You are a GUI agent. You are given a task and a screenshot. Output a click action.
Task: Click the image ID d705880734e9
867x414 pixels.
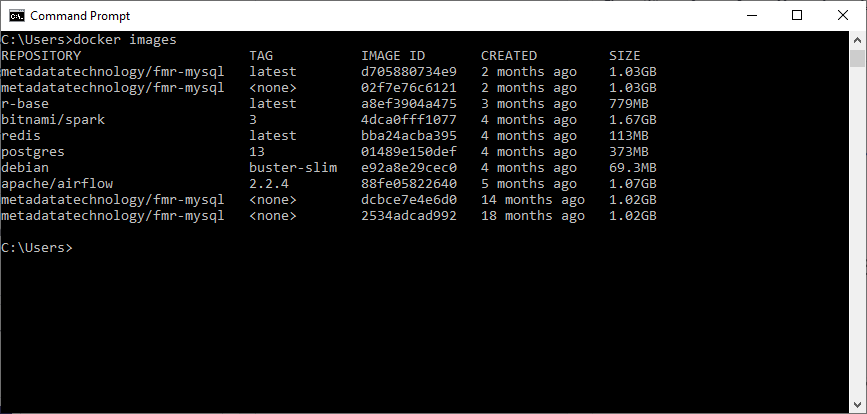[x=409, y=72]
